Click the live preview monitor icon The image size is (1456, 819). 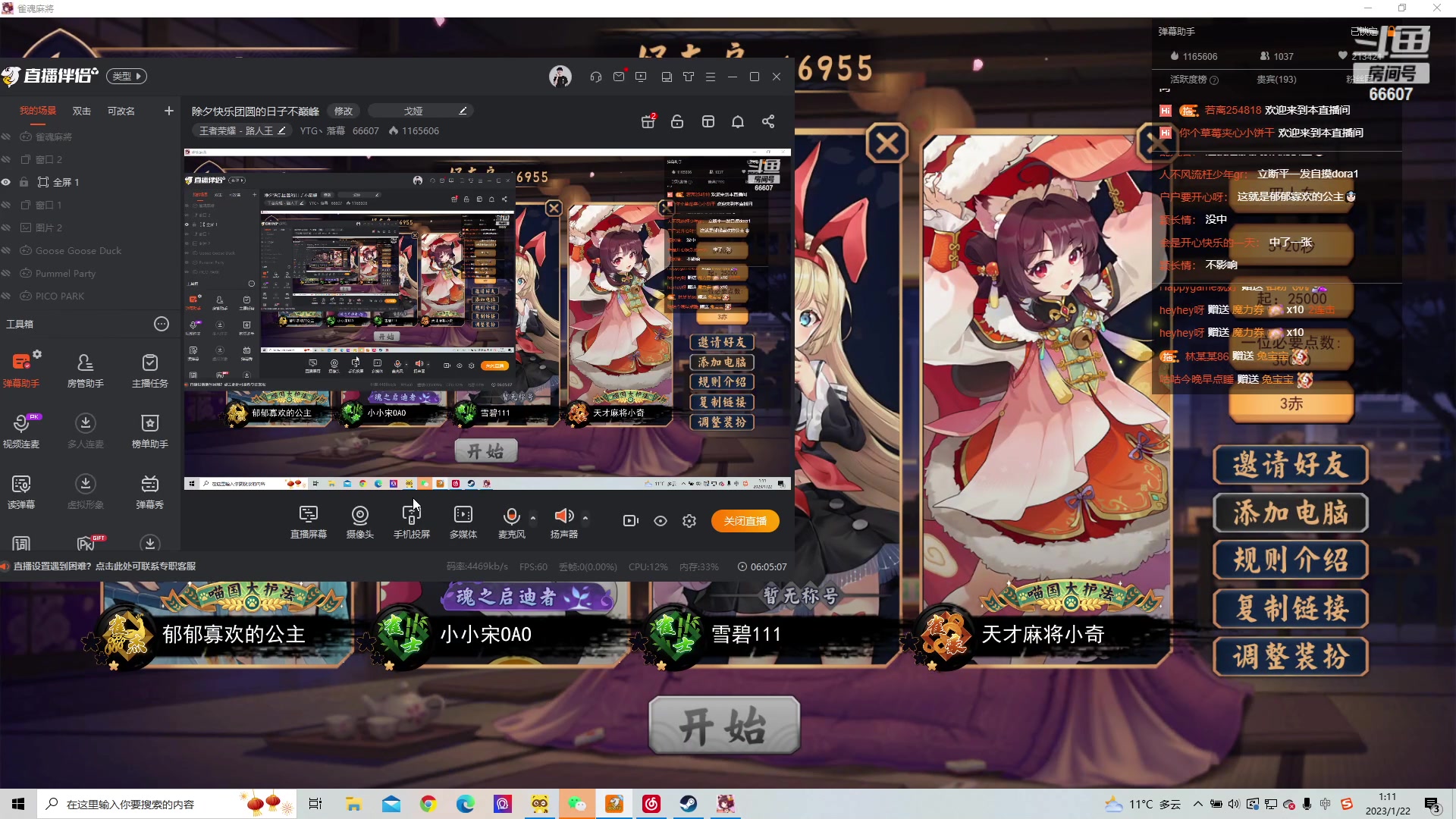tap(642, 77)
